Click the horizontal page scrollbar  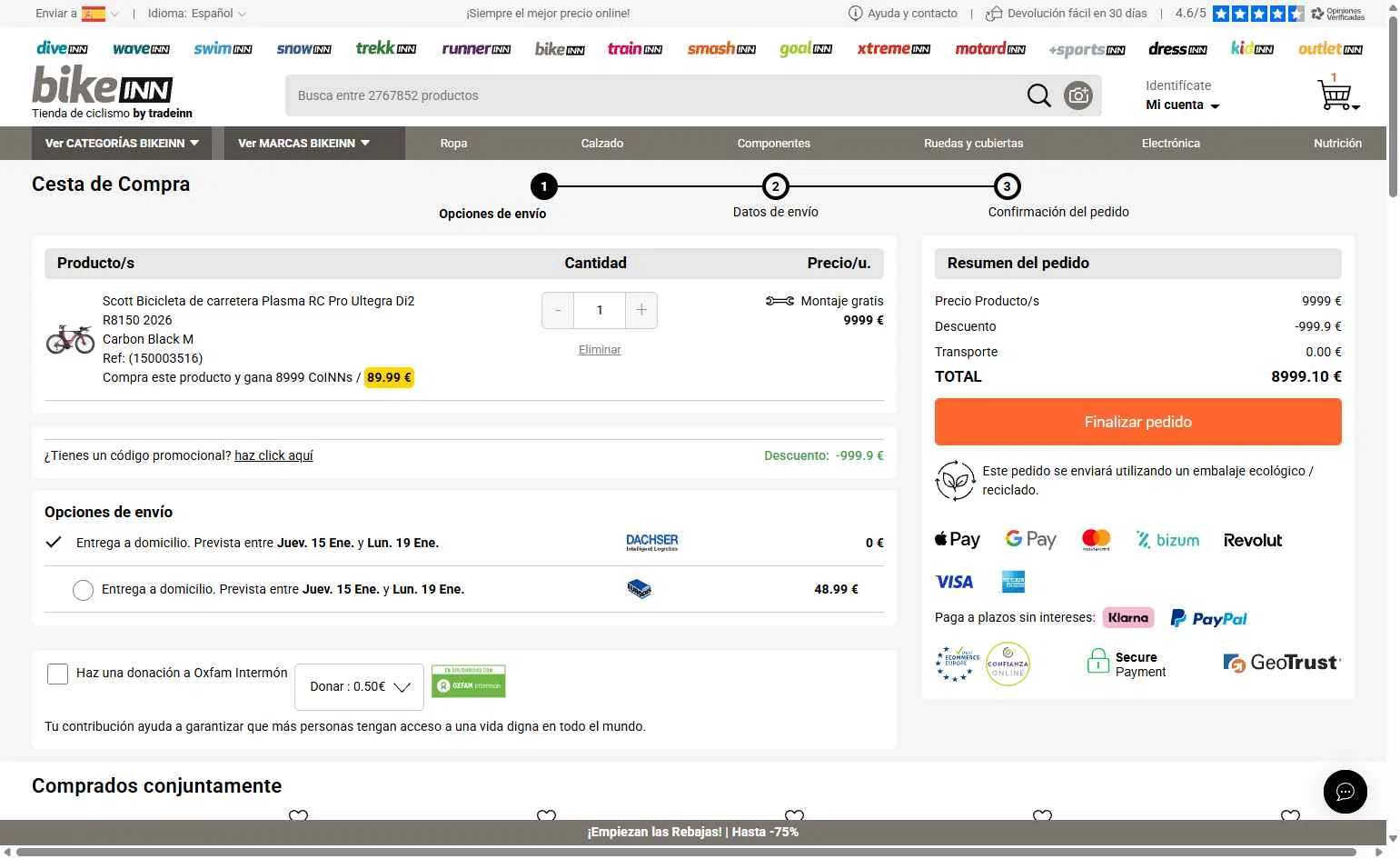coord(686,852)
